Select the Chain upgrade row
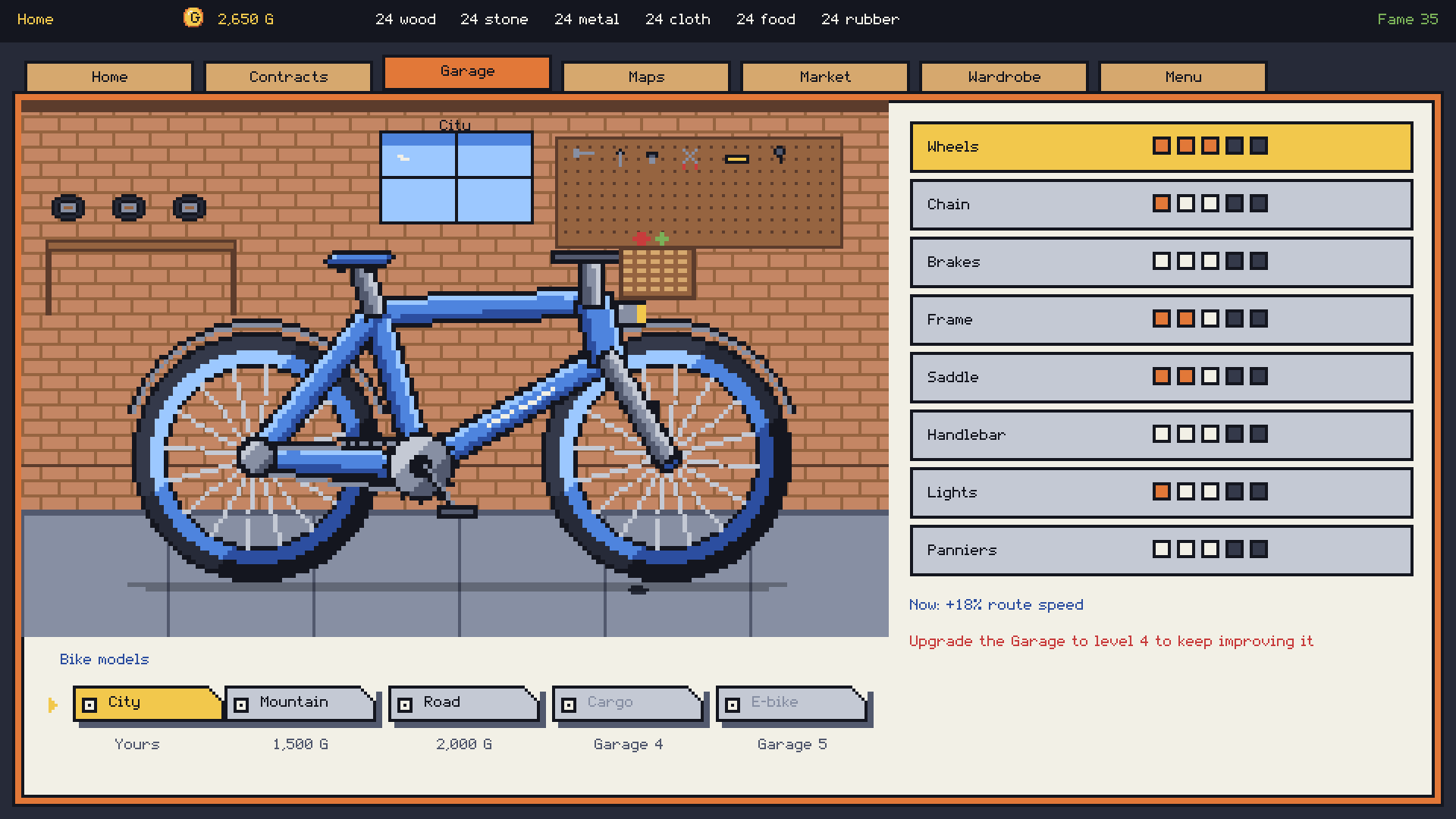 pos(1161,204)
